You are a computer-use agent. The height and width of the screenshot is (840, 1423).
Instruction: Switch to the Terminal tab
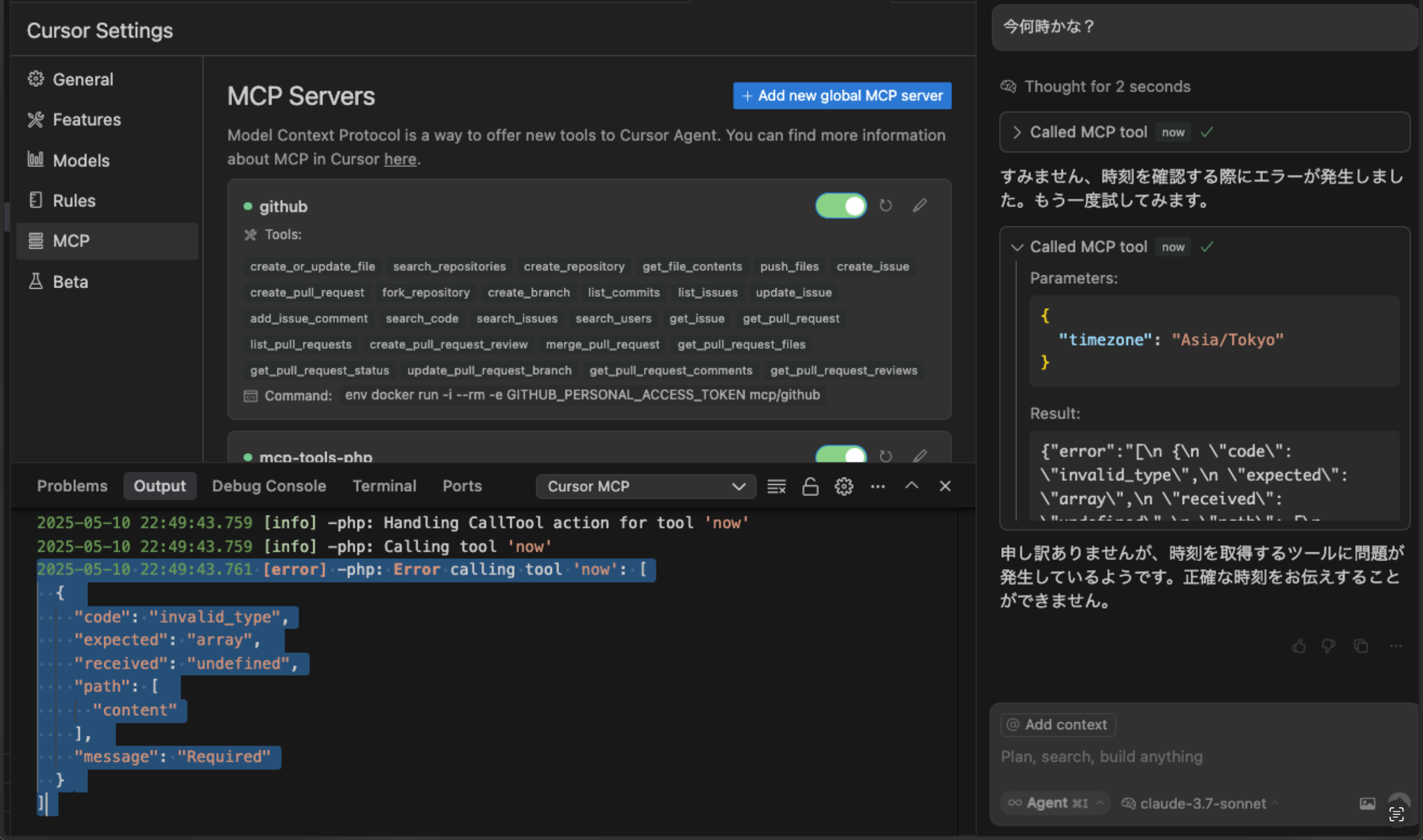click(x=384, y=486)
